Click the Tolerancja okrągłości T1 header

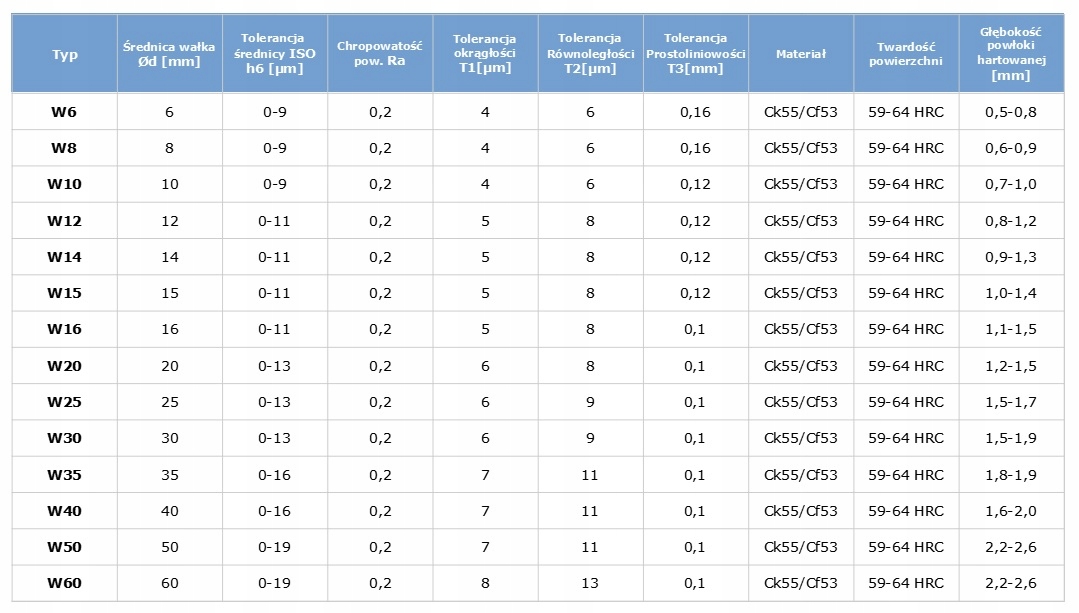coord(485,54)
